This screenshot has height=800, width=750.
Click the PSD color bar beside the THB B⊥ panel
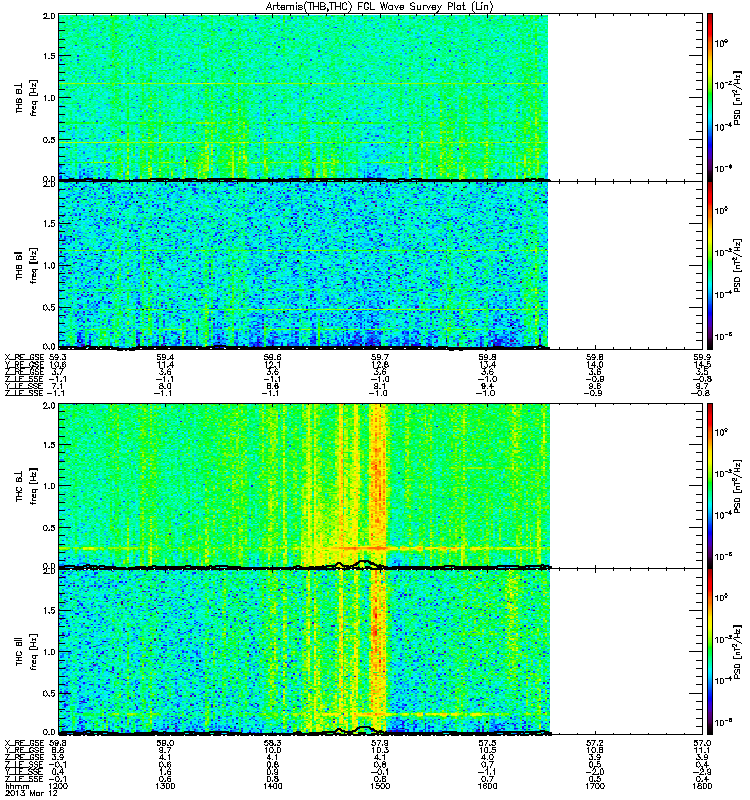point(709,96)
